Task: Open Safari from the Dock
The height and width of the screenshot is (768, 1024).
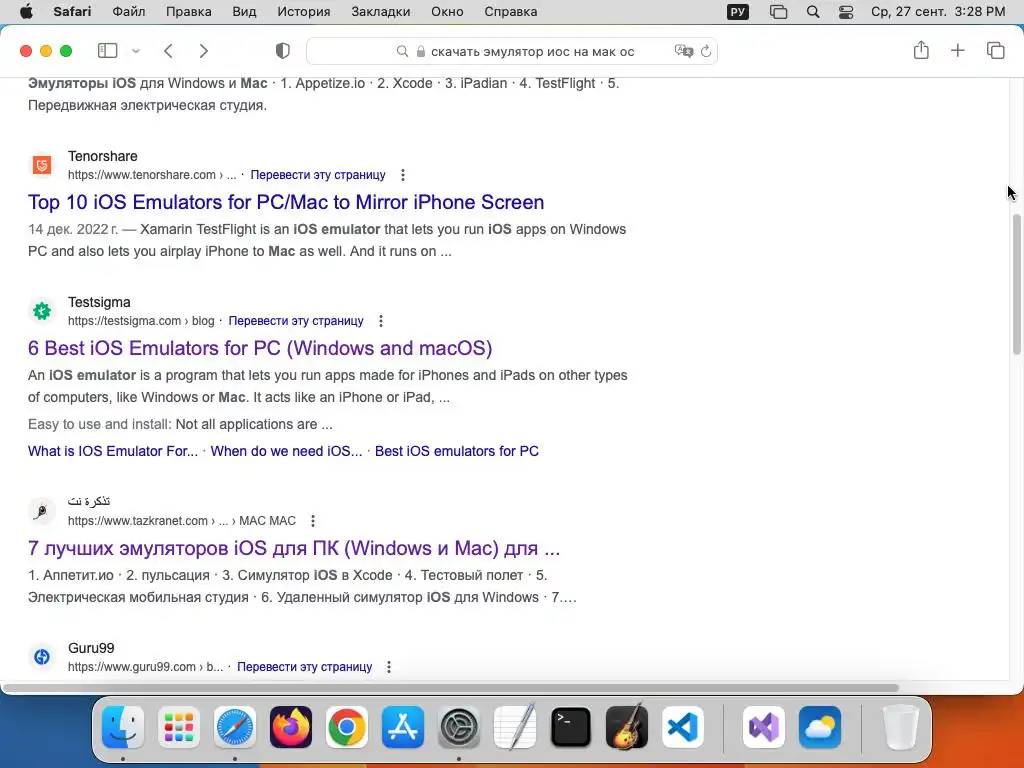Action: point(235,727)
